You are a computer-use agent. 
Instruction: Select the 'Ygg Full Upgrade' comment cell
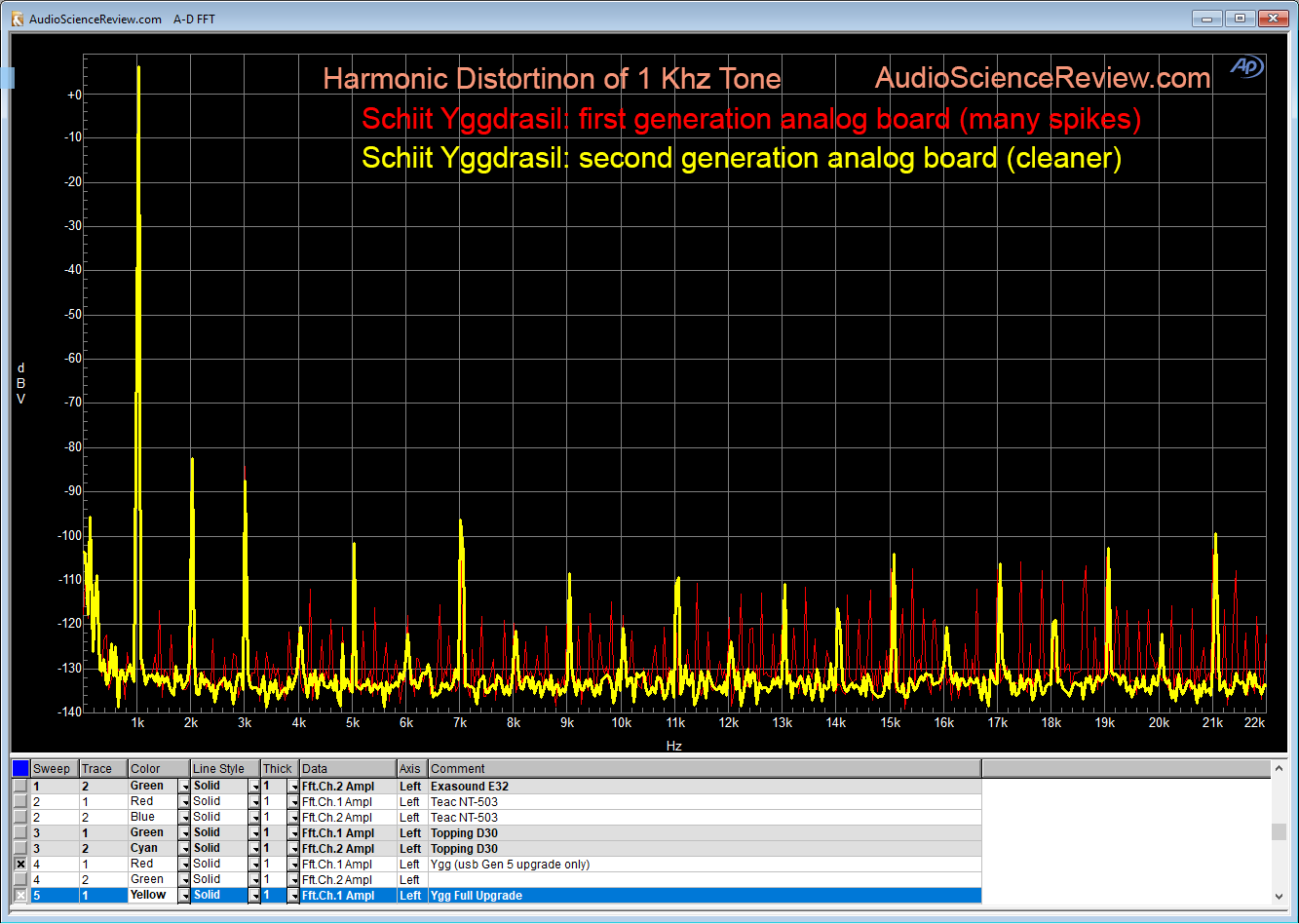click(x=705, y=895)
